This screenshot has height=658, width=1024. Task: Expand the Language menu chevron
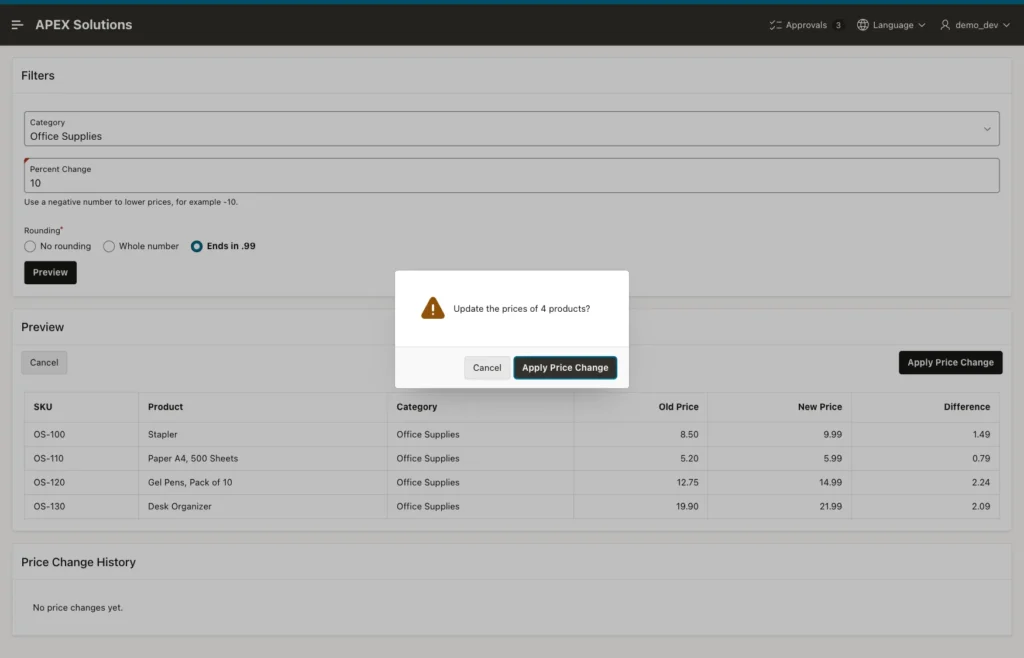[922, 25]
